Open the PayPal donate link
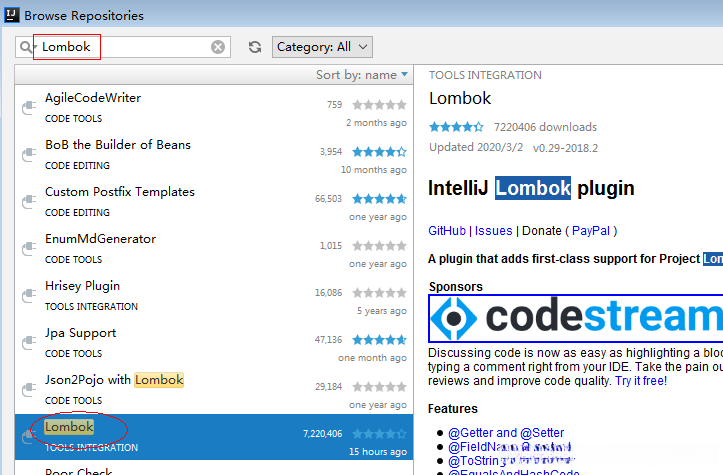 (591, 231)
